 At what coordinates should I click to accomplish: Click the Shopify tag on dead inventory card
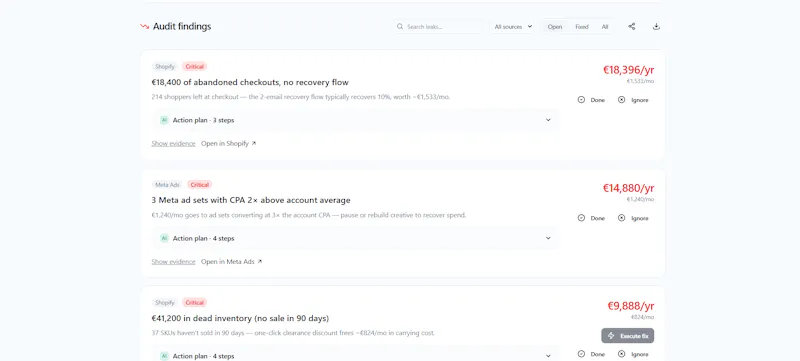165,302
